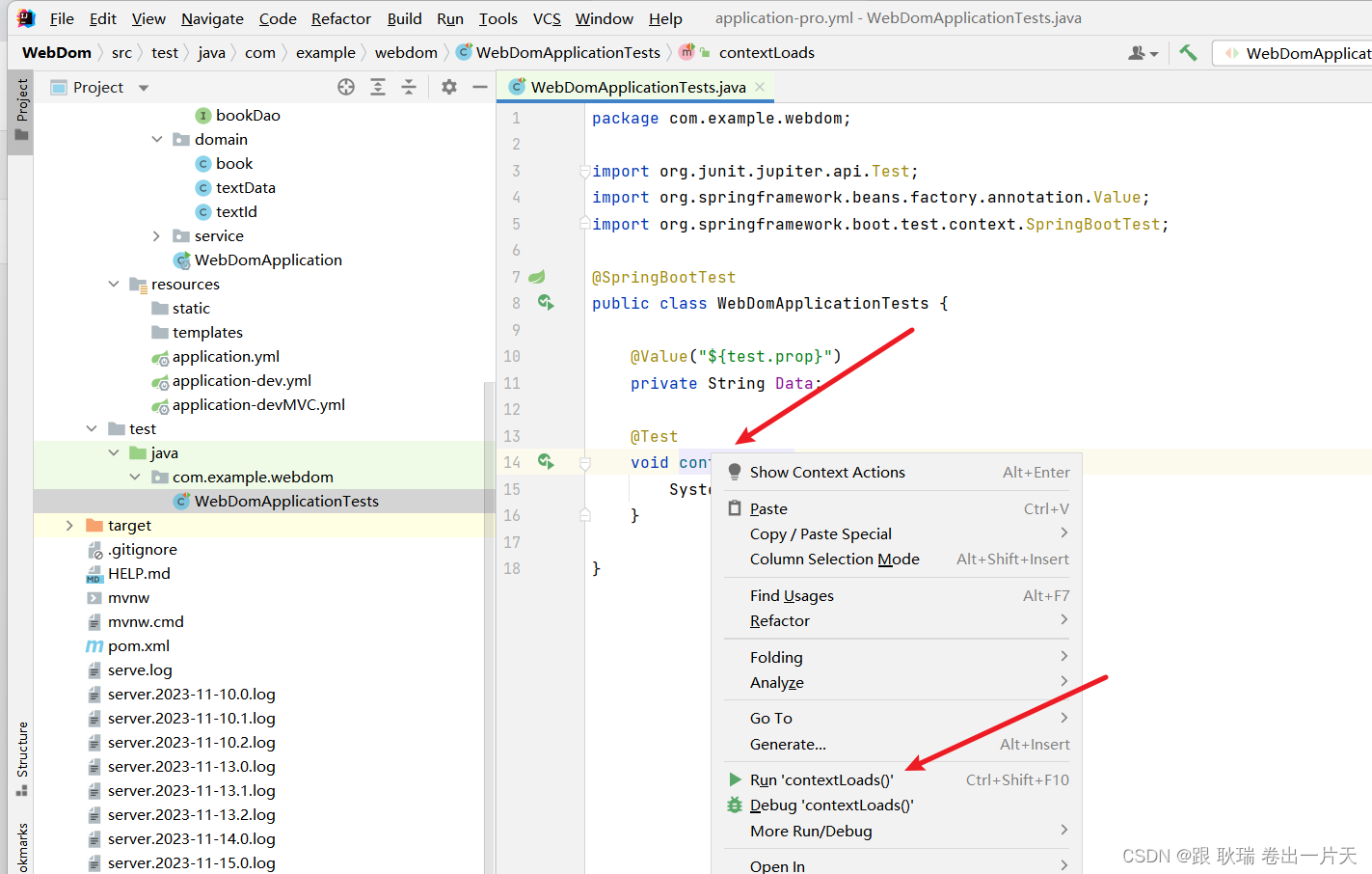This screenshot has height=874, width=1372.
Task: Collapse the domain folder
Action: [x=157, y=139]
